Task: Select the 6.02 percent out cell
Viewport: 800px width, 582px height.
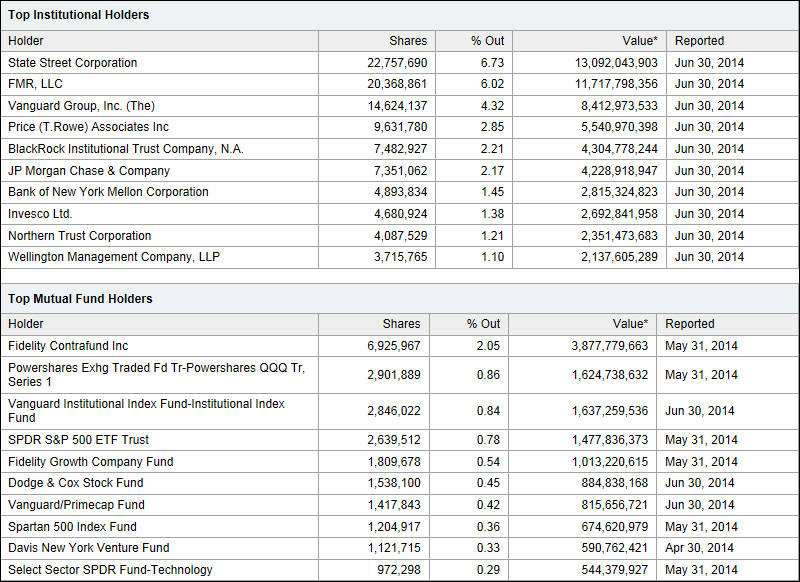Action: (492, 84)
